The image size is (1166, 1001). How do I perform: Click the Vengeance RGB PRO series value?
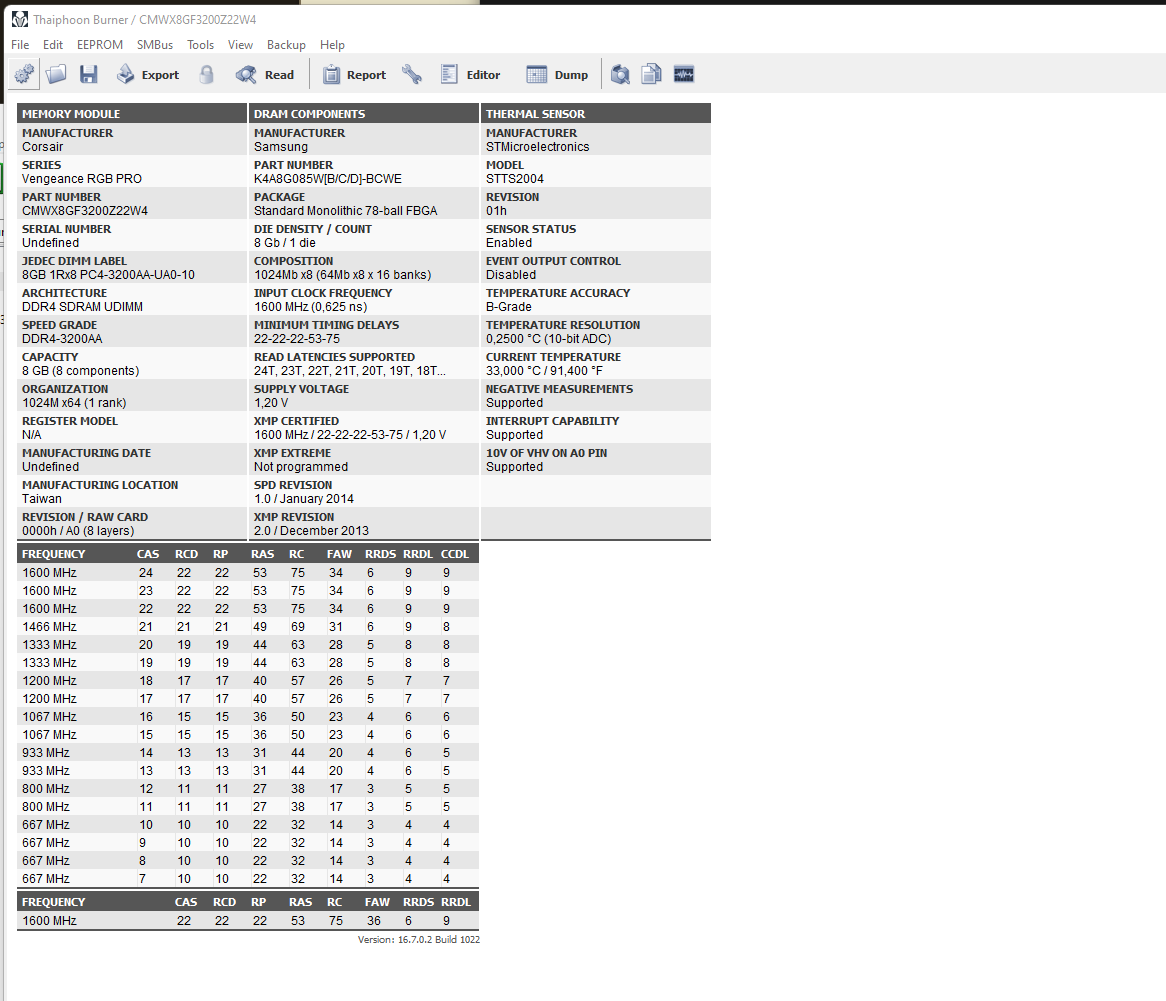pos(82,178)
